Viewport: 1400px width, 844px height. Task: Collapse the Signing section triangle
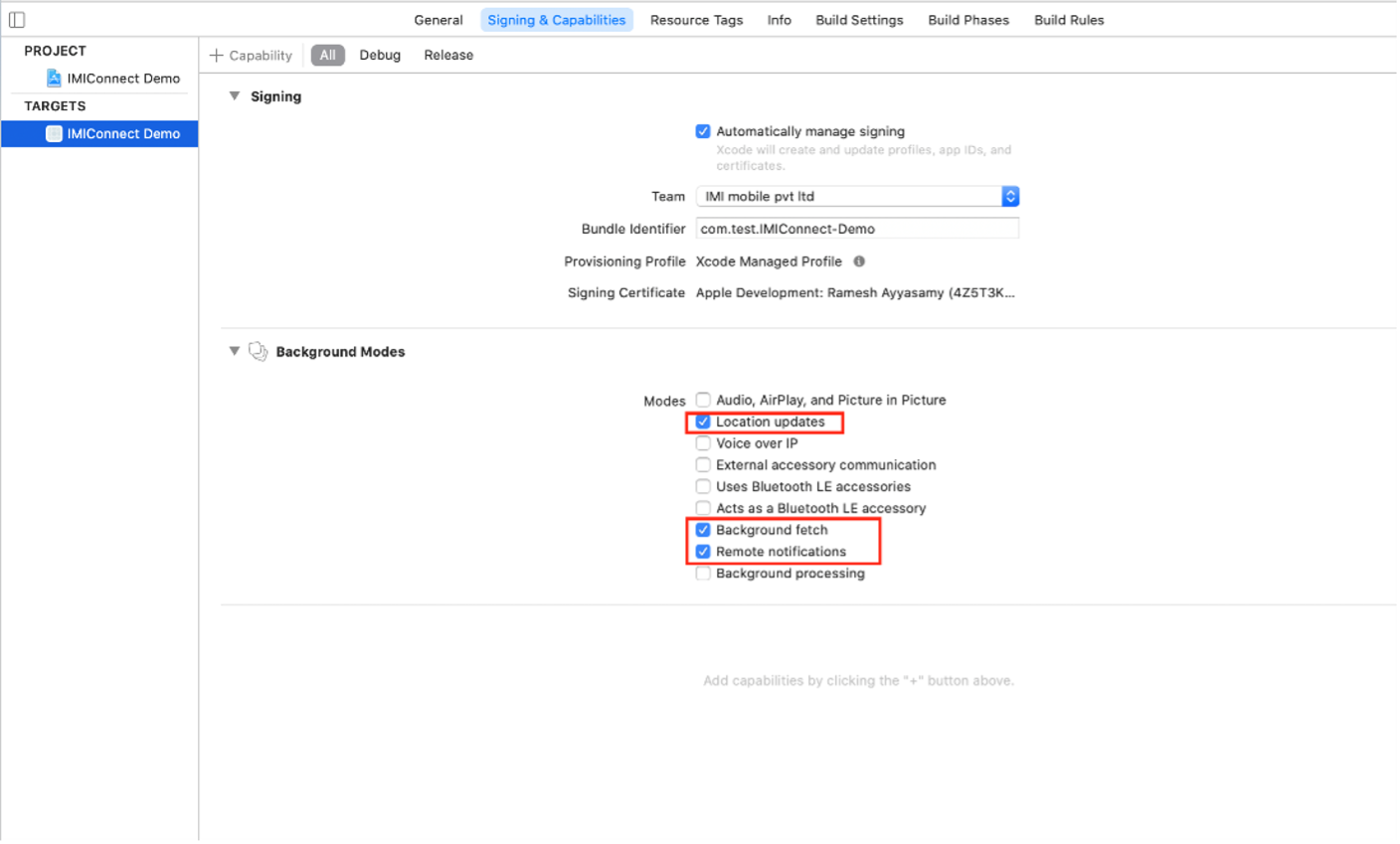point(235,96)
